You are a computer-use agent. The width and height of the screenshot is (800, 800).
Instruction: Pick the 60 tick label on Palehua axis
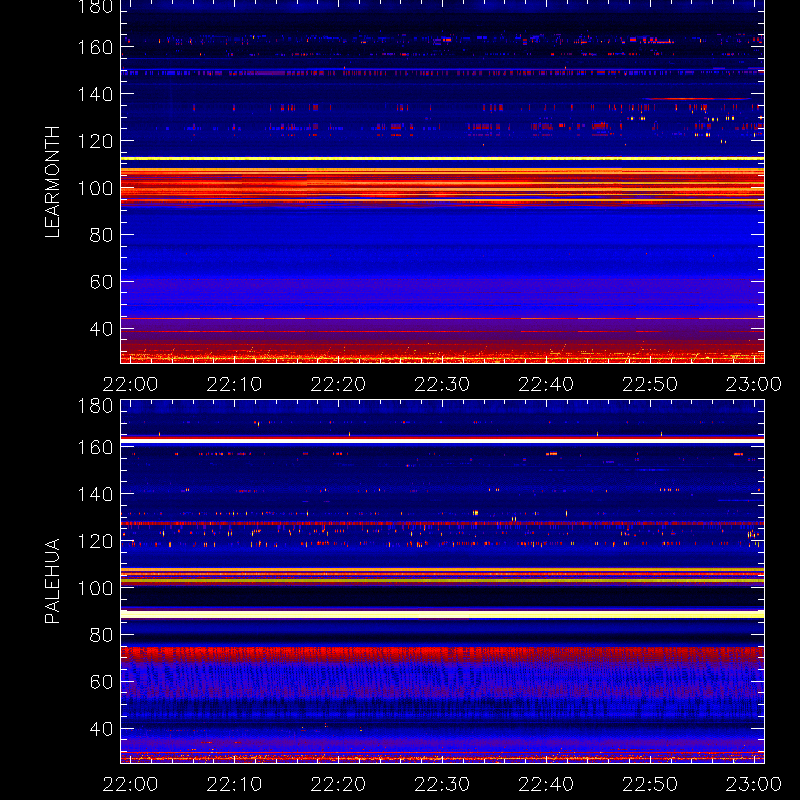[101, 682]
